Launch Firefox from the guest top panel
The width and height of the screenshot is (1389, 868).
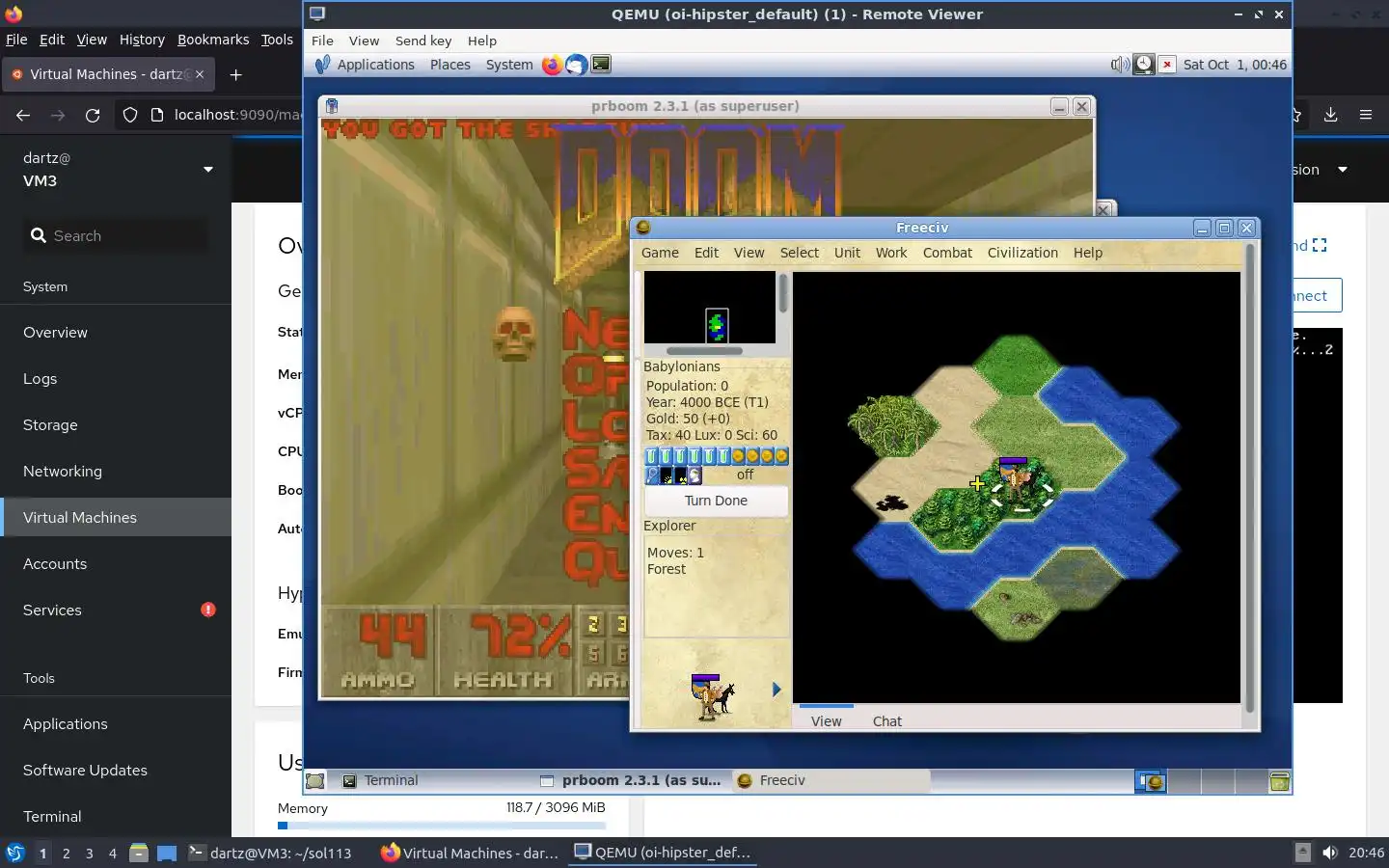[x=552, y=65]
